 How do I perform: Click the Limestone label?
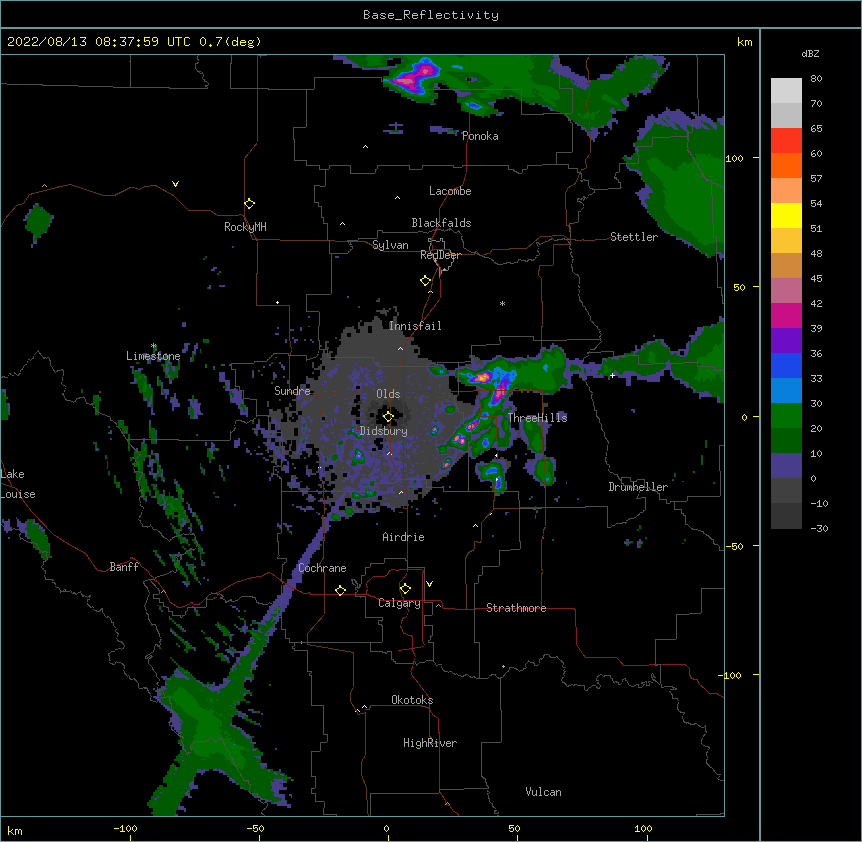pyautogui.click(x=153, y=356)
